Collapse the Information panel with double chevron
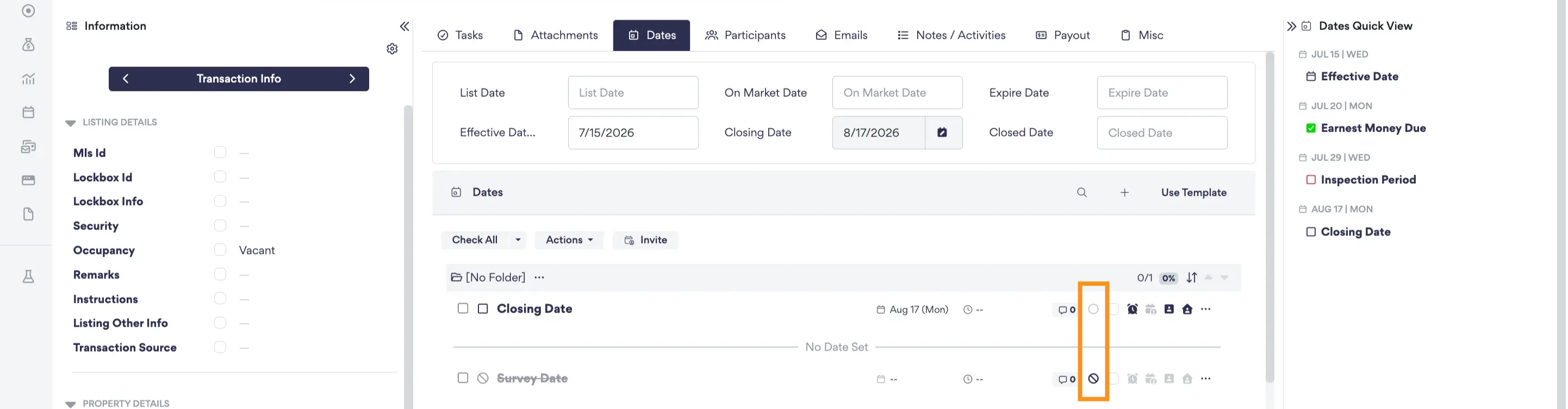 tap(404, 26)
